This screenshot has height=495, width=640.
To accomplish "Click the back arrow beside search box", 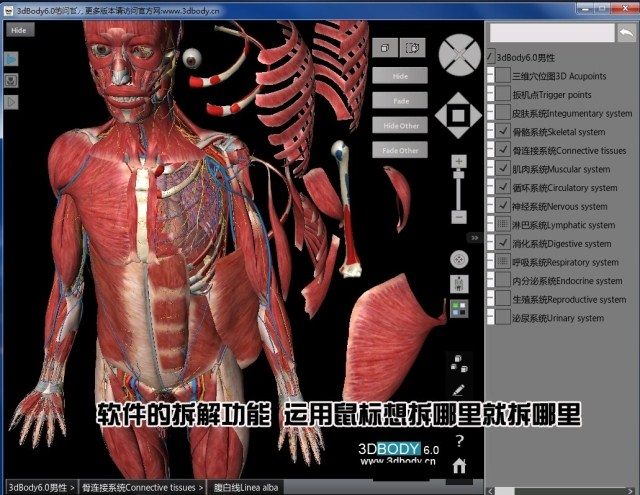I will (x=627, y=33).
